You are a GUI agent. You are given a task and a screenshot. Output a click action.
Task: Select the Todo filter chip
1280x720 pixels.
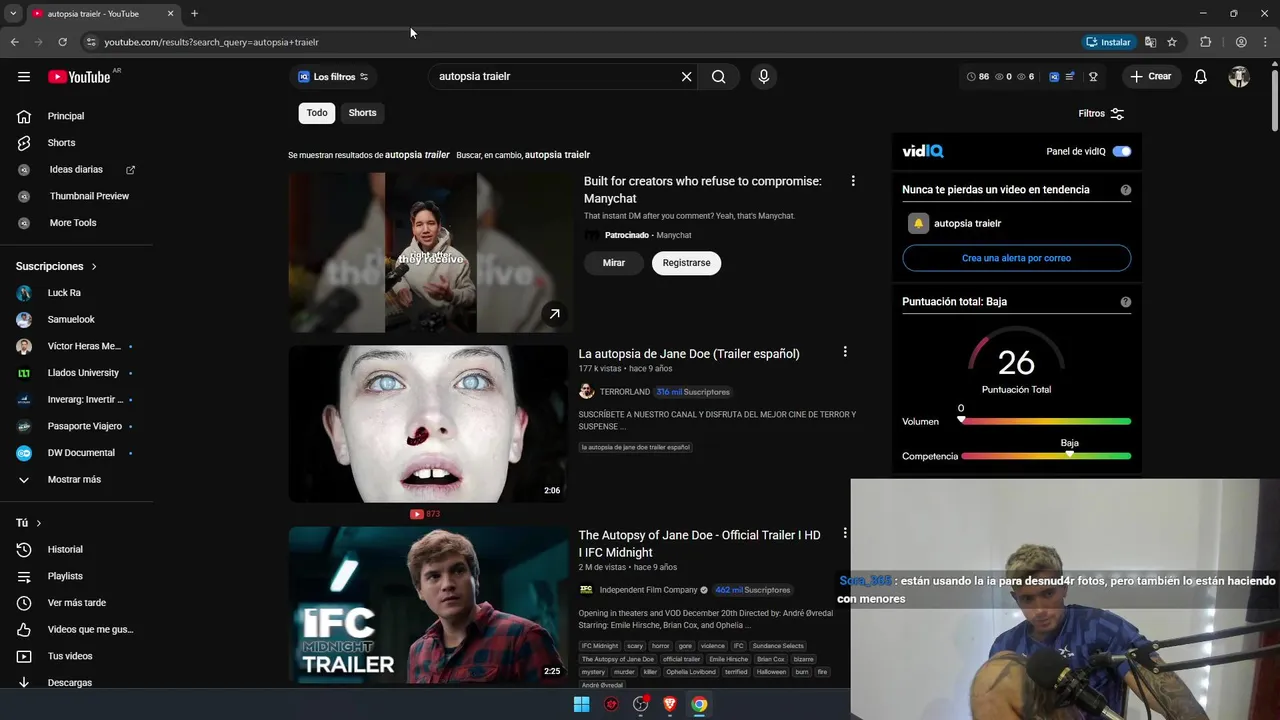click(317, 113)
